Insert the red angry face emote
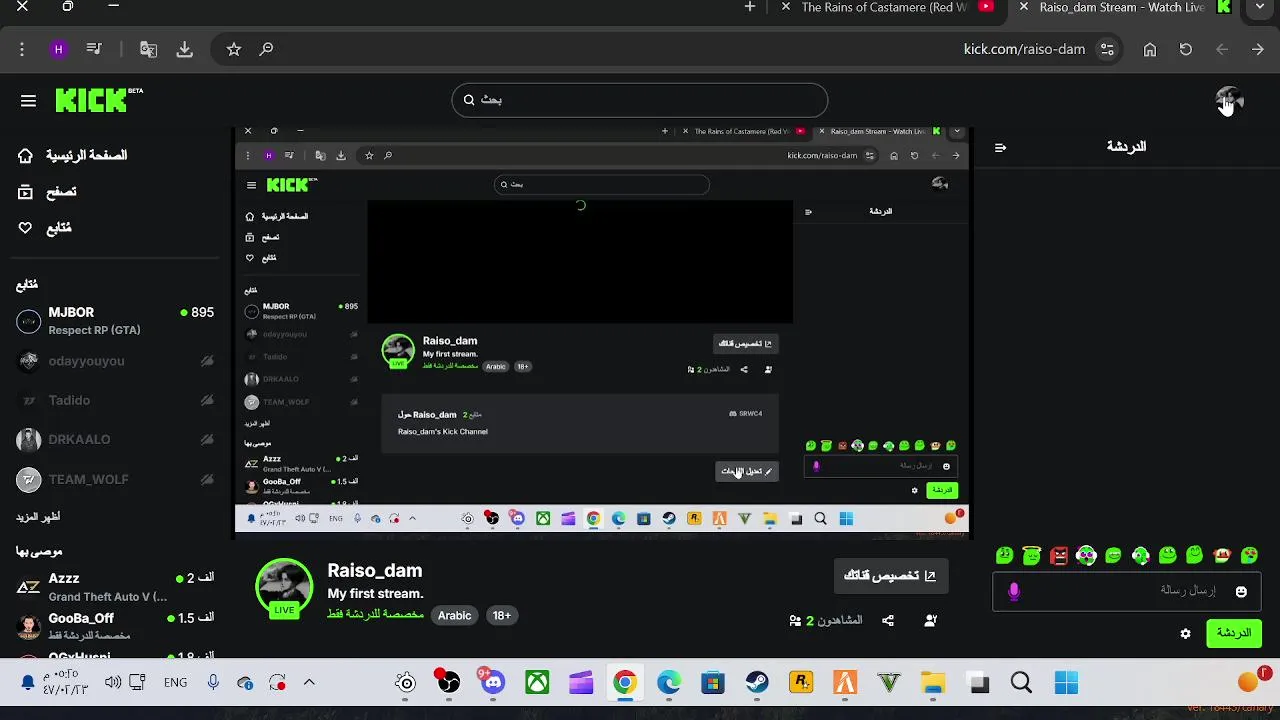Screen dimensions: 1280x720 coord(1059,555)
